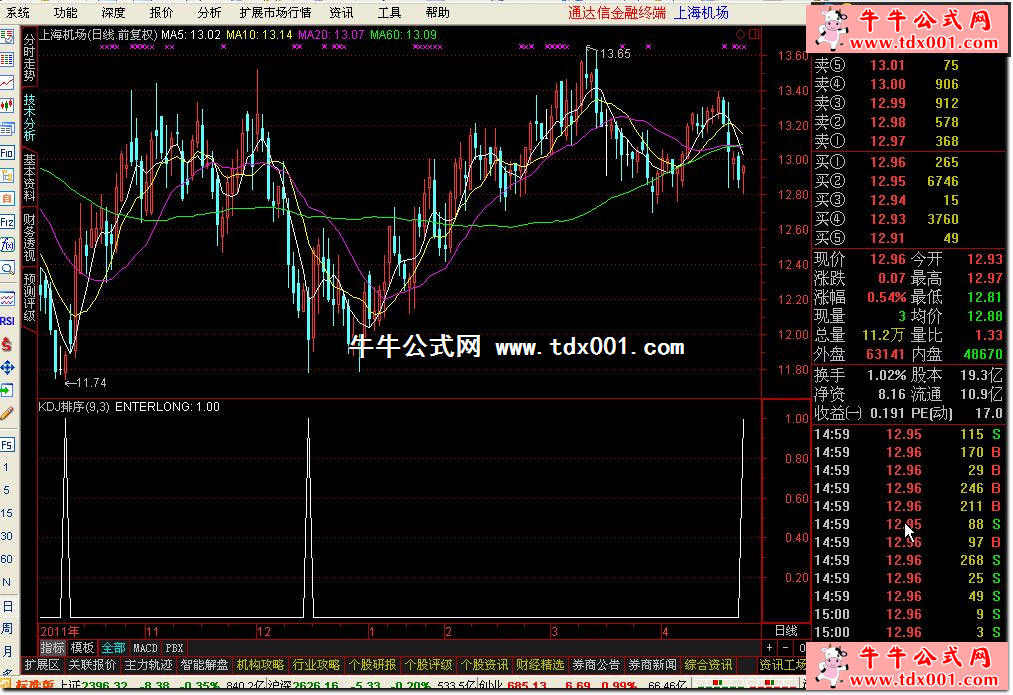This screenshot has width=1013, height=695.
Task: Select the weekly 周 period button
Action: point(7,628)
